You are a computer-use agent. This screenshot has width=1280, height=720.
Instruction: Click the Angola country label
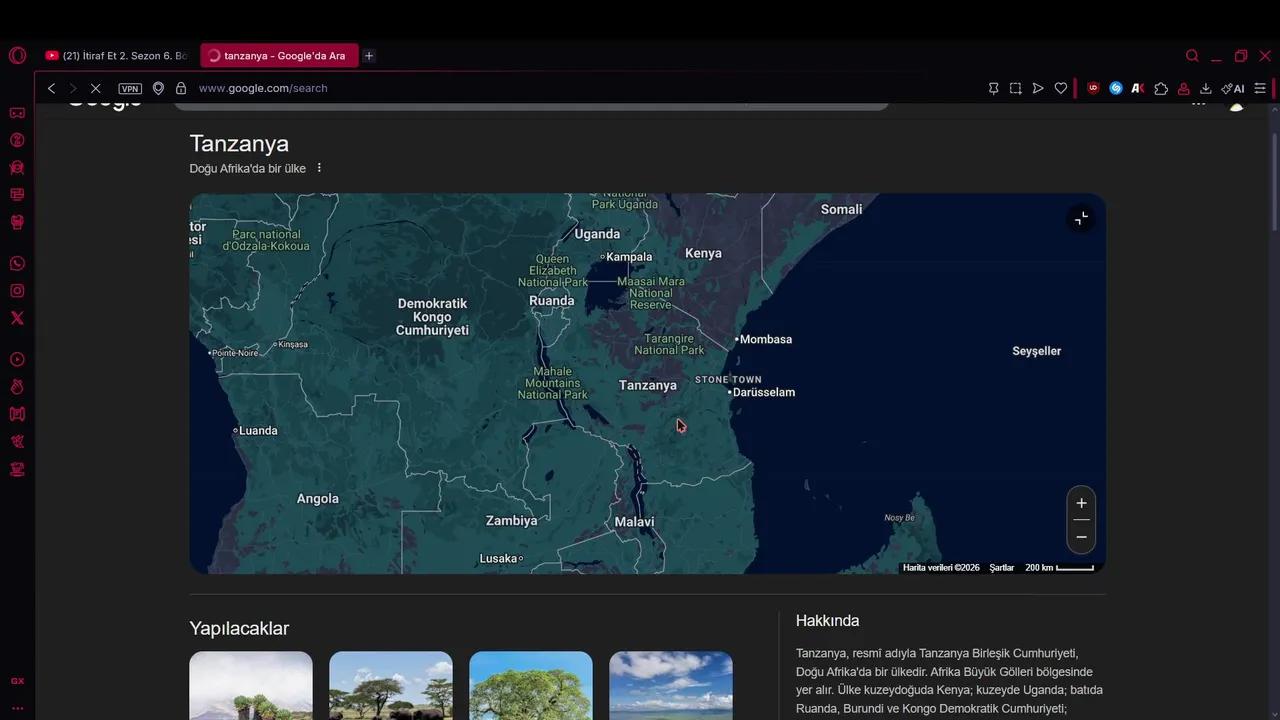click(x=318, y=499)
